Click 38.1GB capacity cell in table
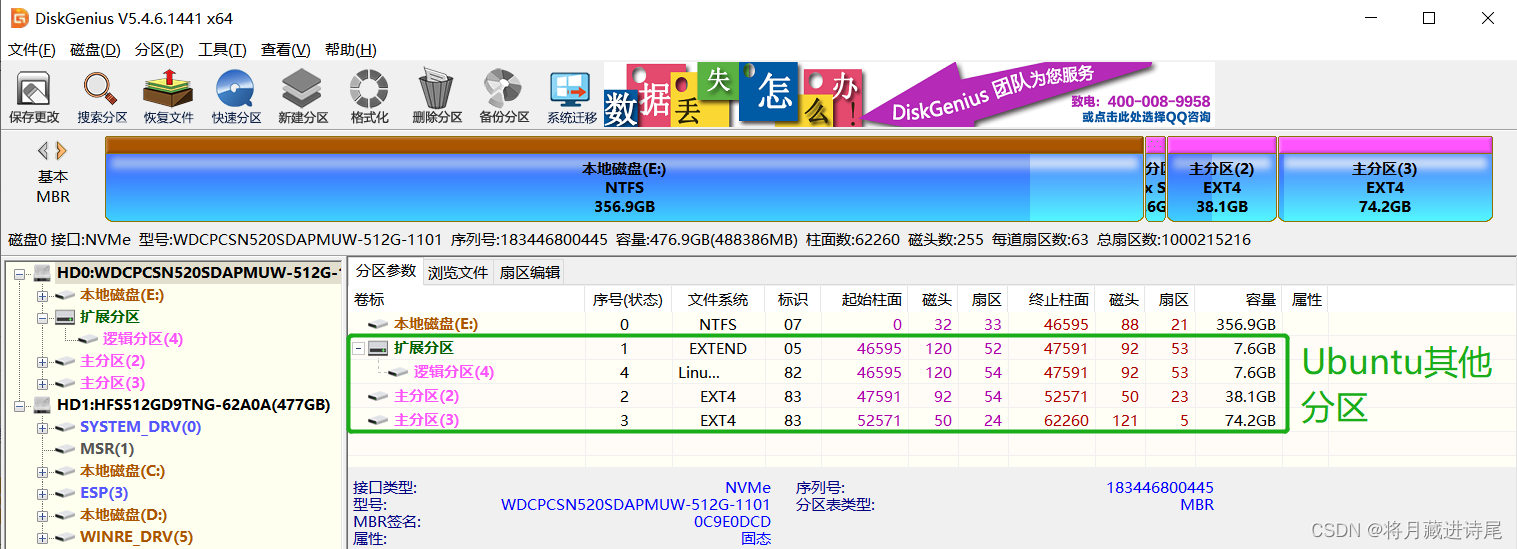The height and width of the screenshot is (549, 1517). point(1249,396)
